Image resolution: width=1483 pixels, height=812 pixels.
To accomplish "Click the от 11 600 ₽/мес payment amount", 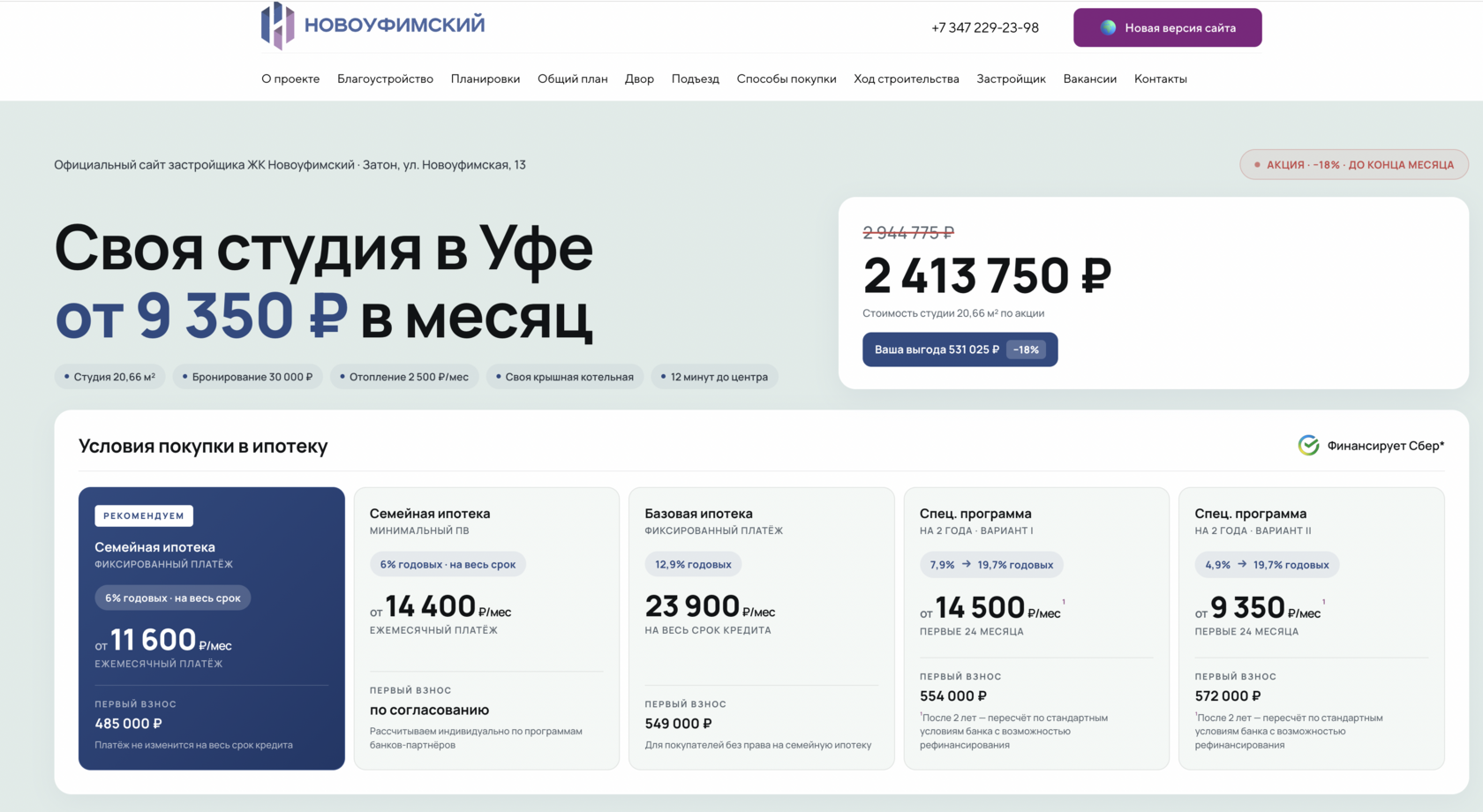I will (163, 640).
